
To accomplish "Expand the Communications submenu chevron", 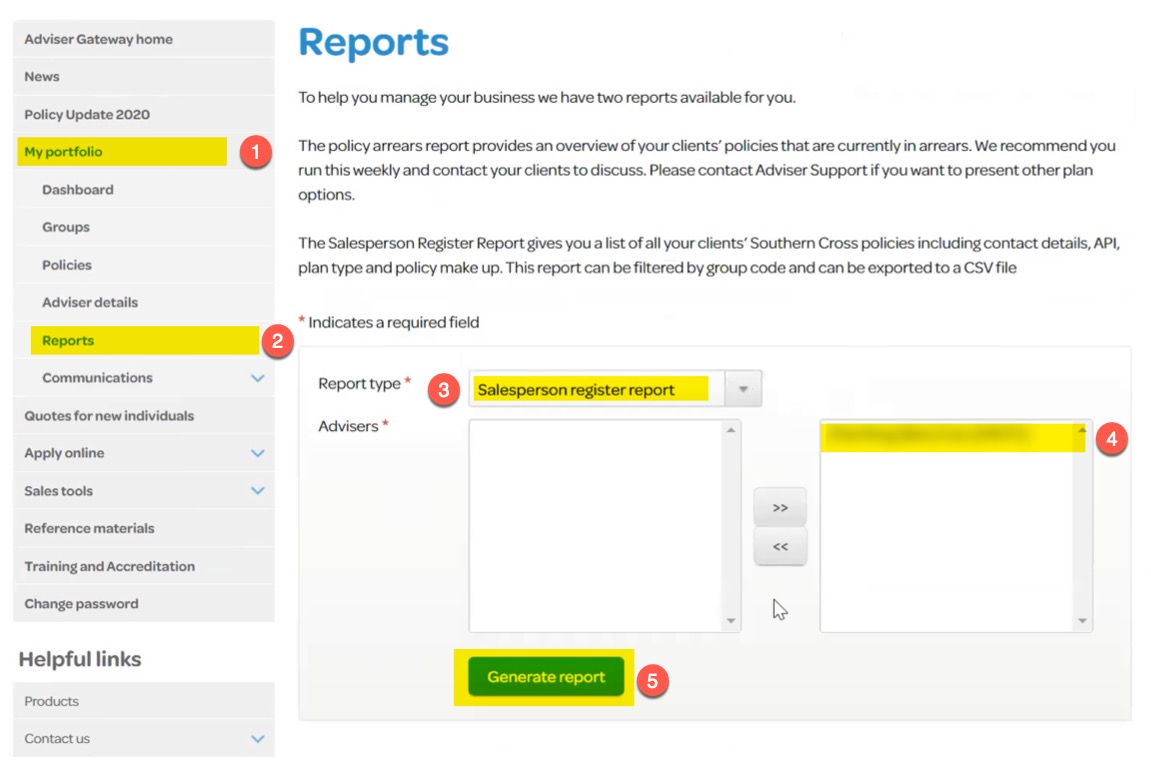I will point(258,378).
